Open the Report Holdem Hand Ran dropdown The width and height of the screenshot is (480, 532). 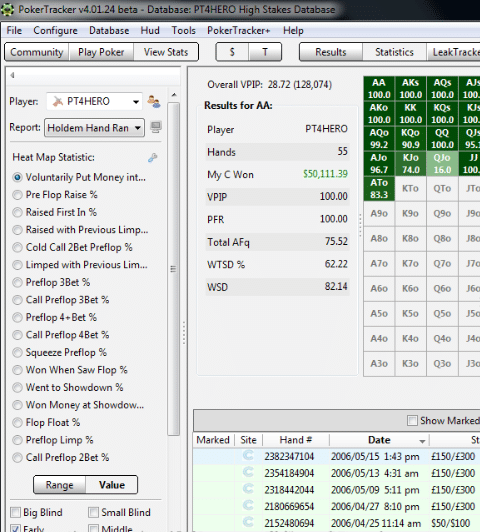pyautogui.click(x=94, y=128)
